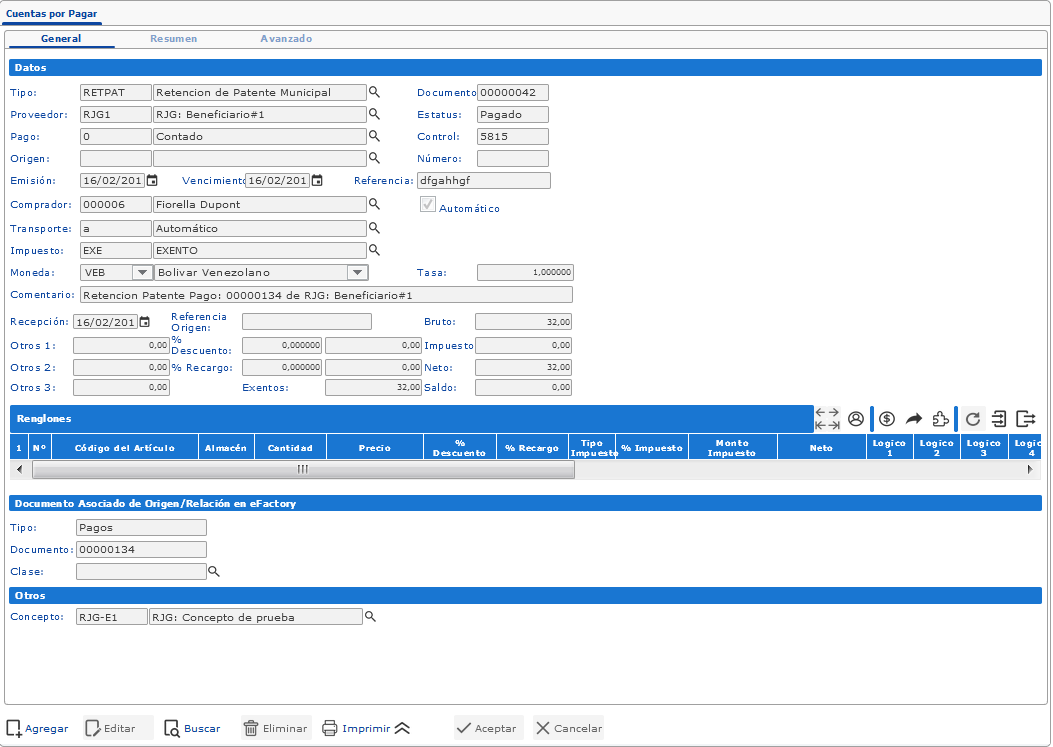The image size is (1053, 747).
Task: Click the Renglones horizontal scrollbar thumb
Action: point(303,469)
